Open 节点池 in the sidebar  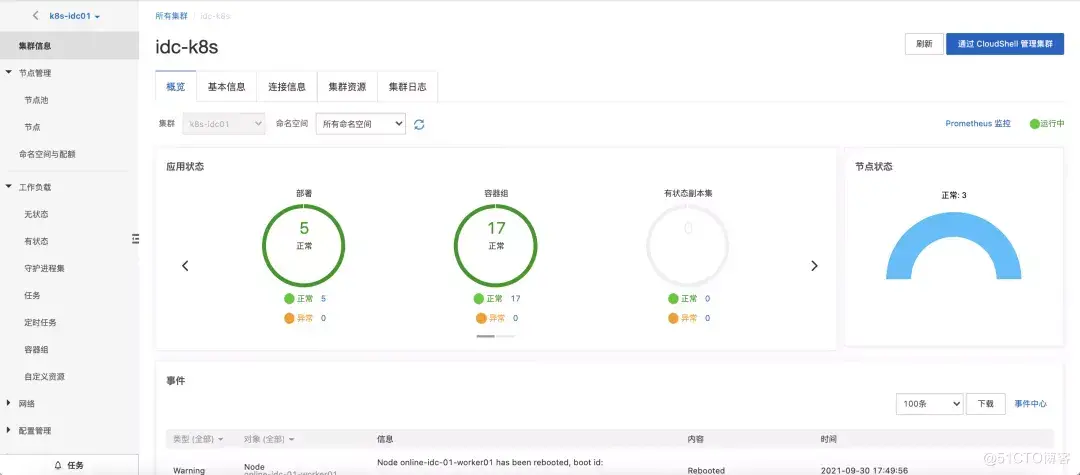click(36, 100)
